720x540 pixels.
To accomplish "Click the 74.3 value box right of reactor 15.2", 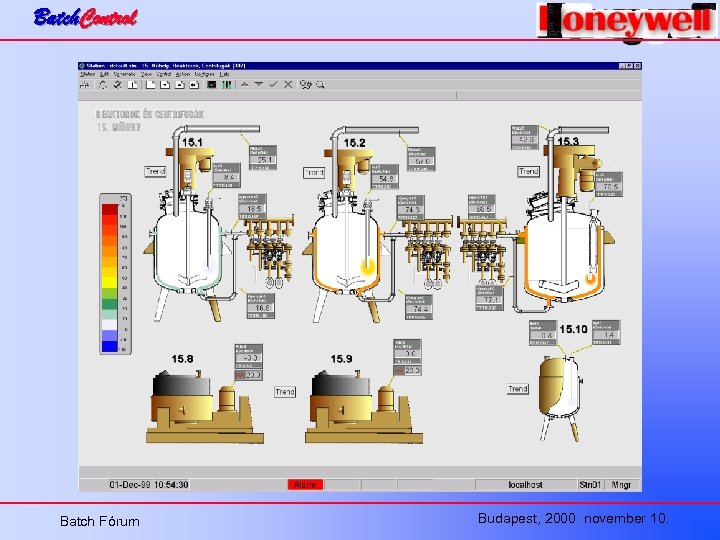I will pyautogui.click(x=411, y=209).
